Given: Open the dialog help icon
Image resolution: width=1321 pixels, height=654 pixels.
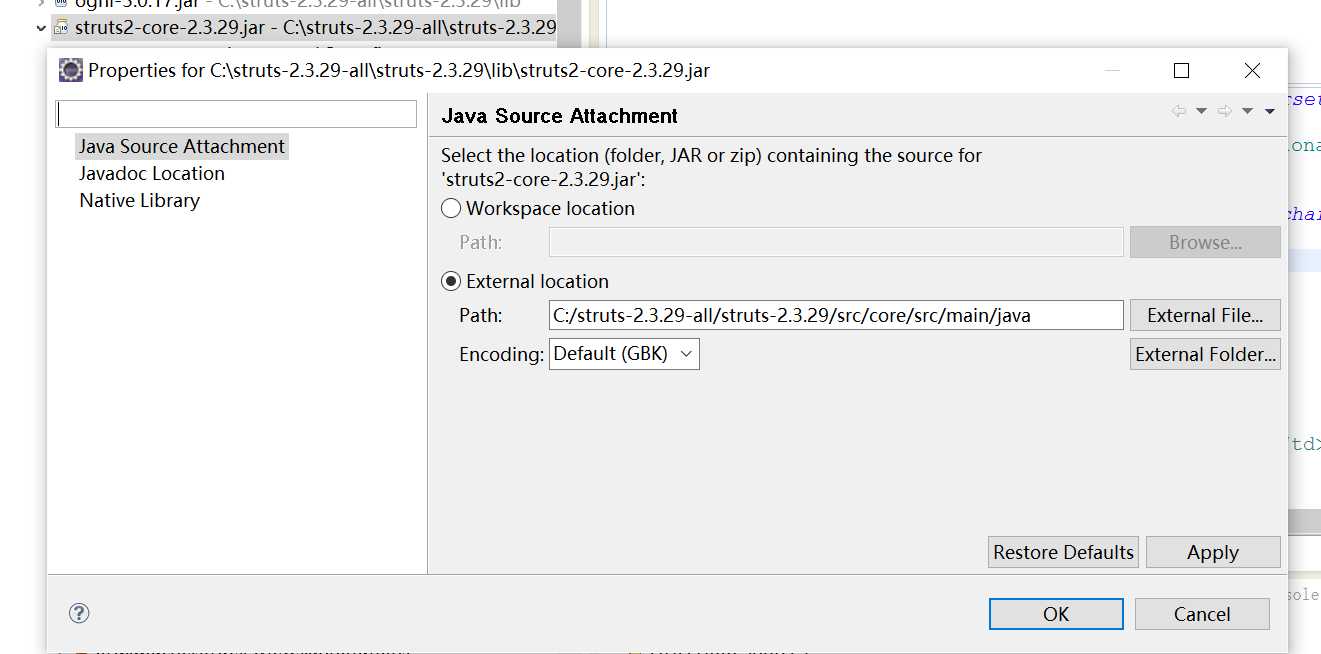Looking at the screenshot, I should click(80, 613).
